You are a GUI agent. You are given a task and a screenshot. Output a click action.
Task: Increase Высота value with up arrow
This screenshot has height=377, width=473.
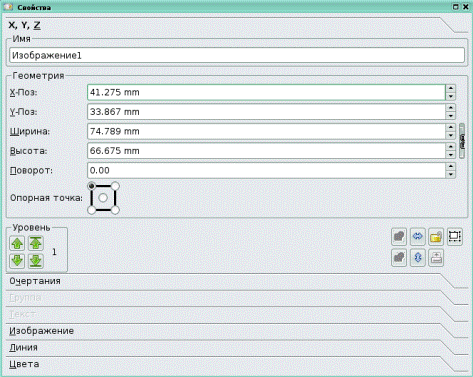451,147
